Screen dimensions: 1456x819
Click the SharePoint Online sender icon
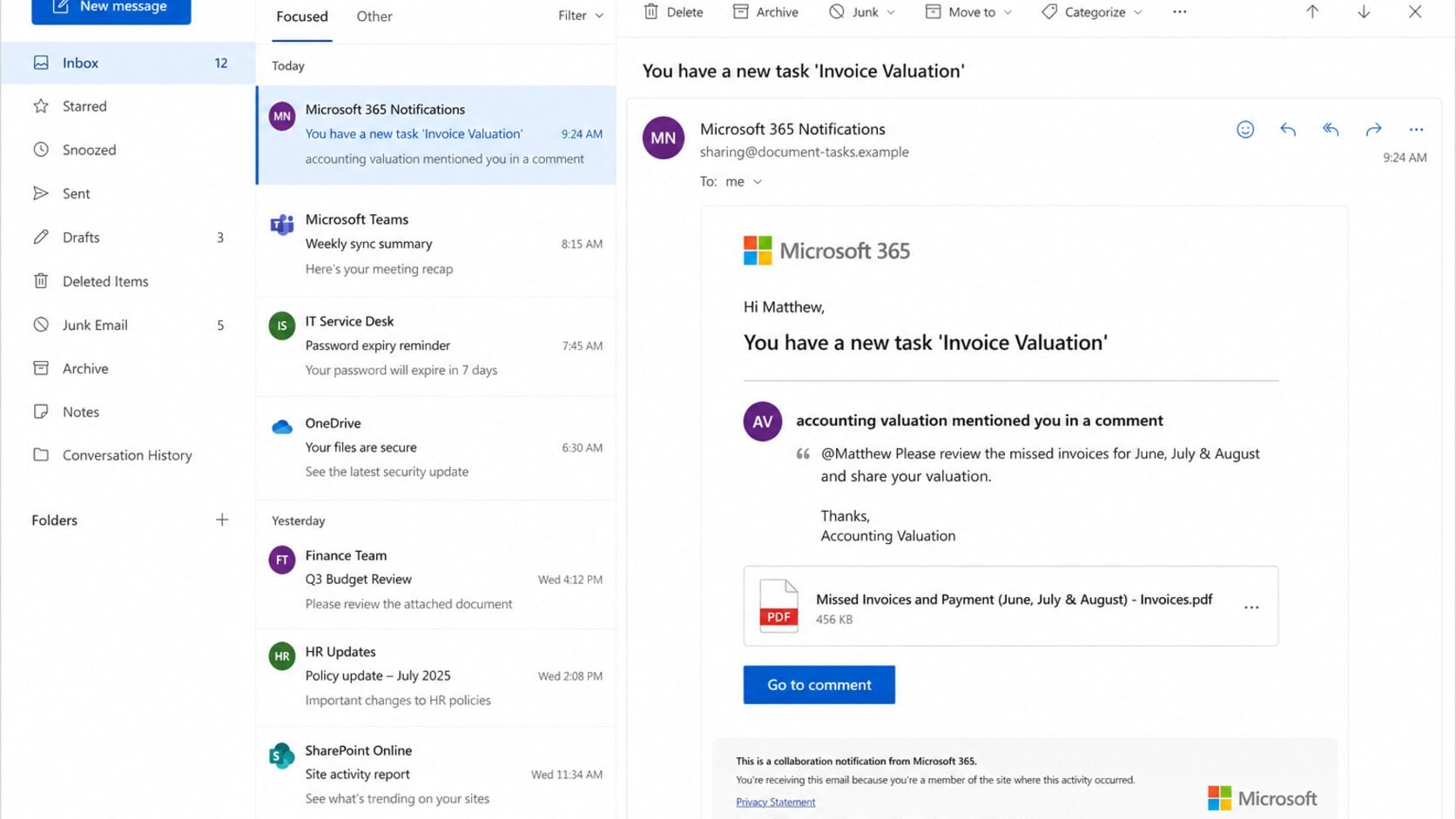click(x=281, y=755)
